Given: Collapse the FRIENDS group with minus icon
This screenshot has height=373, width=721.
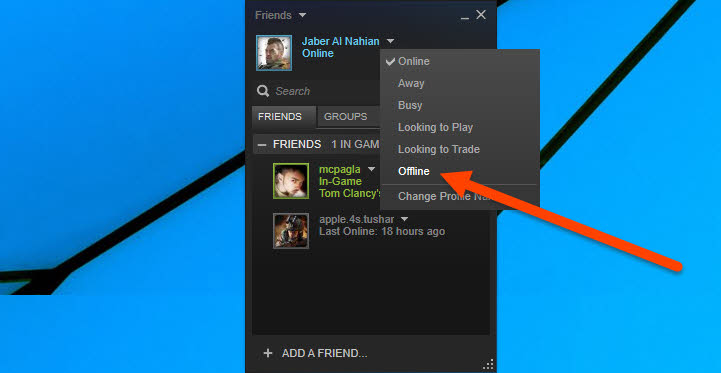Looking at the screenshot, I should [262, 144].
